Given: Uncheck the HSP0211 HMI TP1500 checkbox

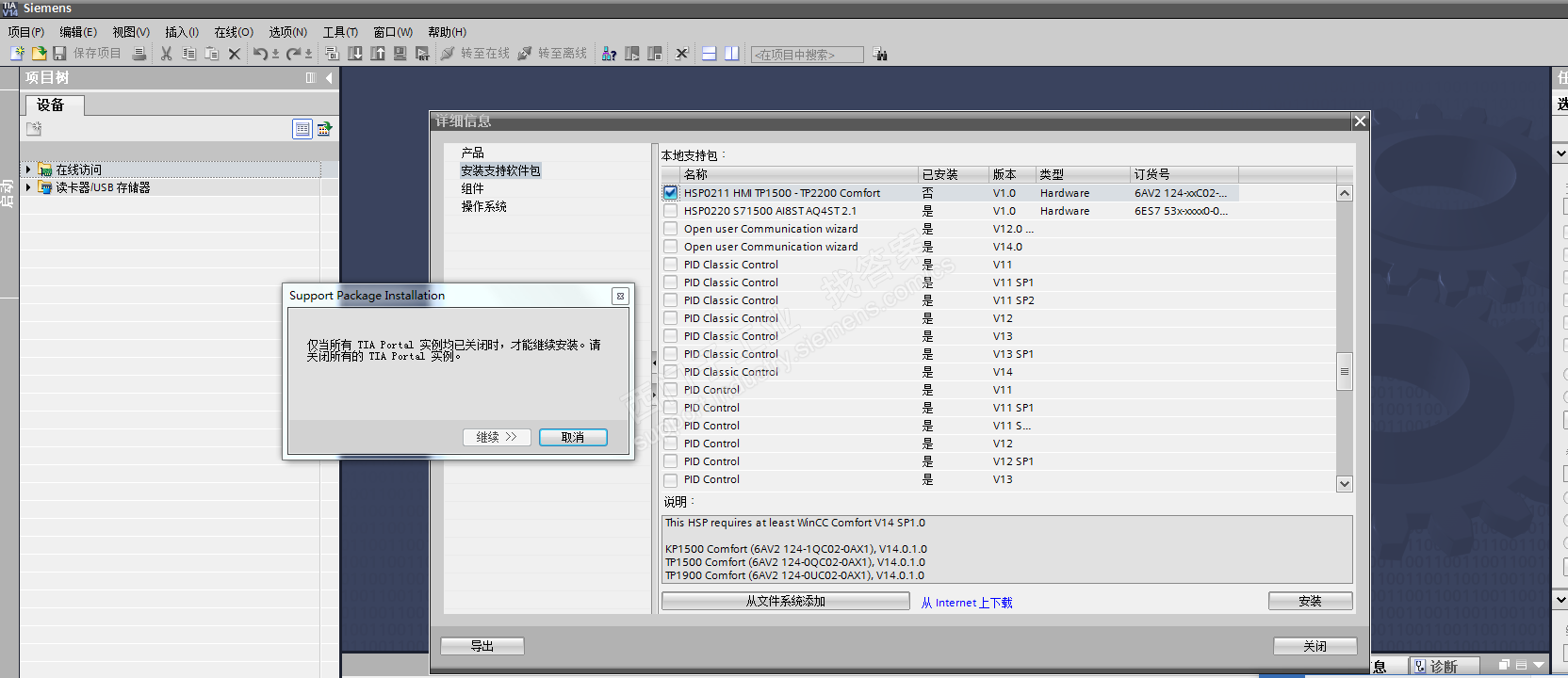Looking at the screenshot, I should click(671, 193).
